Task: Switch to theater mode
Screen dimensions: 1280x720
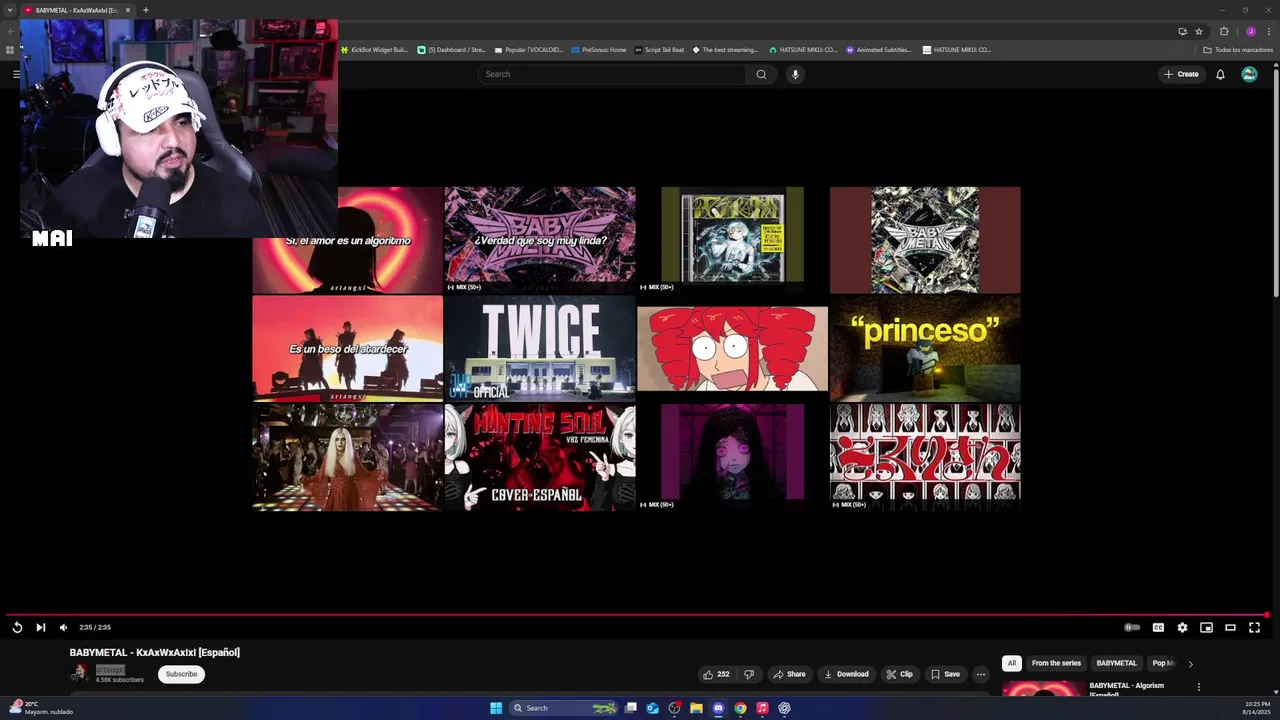Action: click(1230, 627)
